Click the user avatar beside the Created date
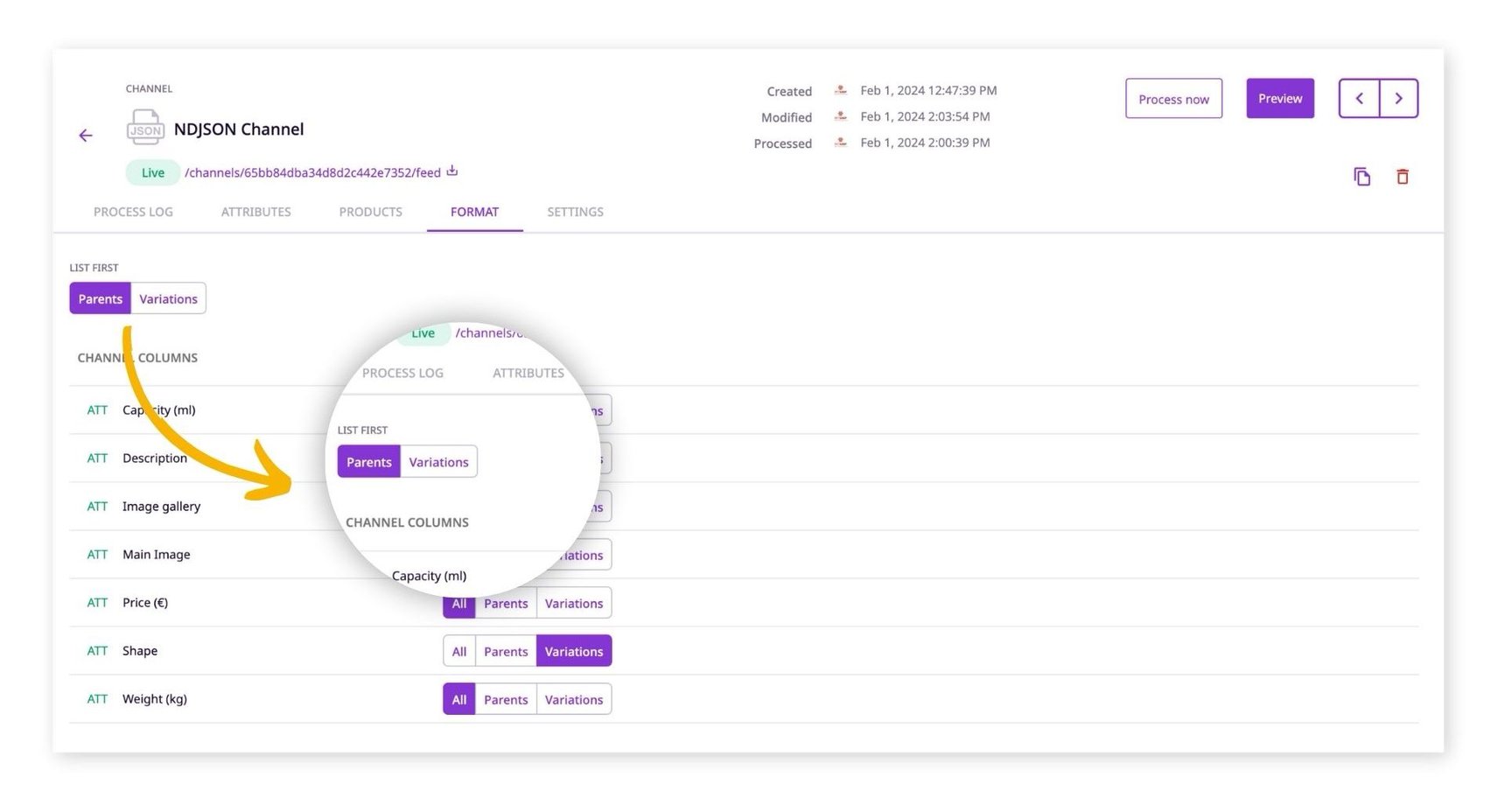 tap(839, 89)
